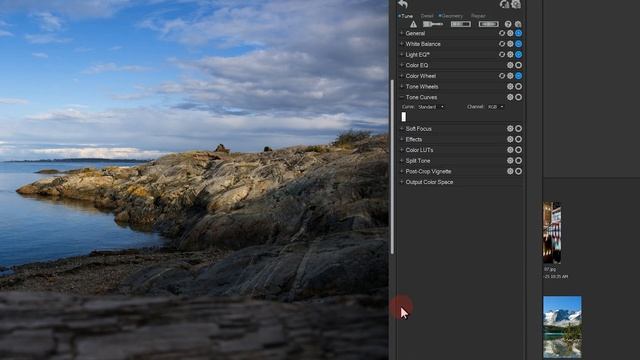Select the mountain lake thumbnail
The width and height of the screenshot is (640, 360).
(x=562, y=327)
